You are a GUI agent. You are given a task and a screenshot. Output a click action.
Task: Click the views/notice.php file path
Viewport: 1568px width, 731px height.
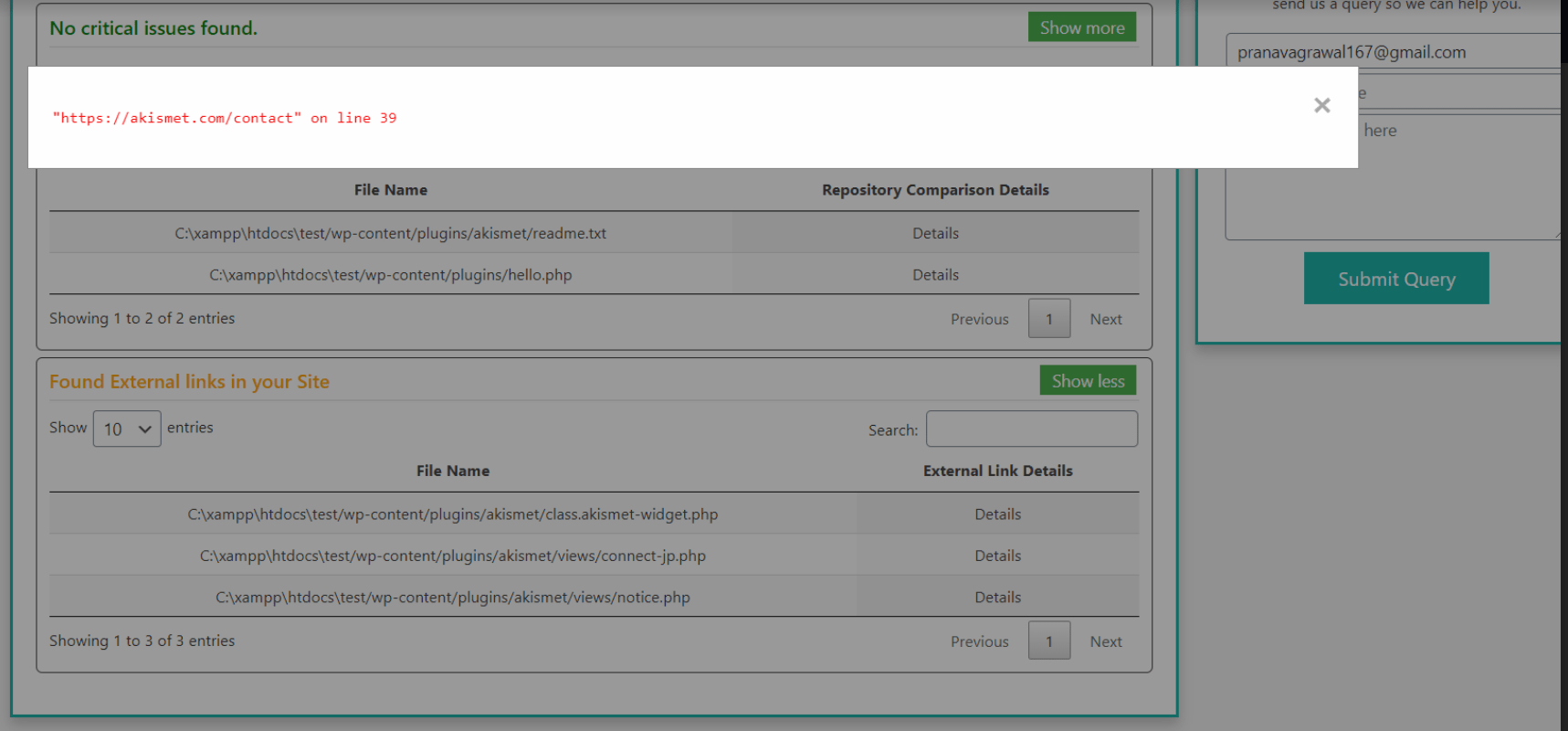[453, 598]
